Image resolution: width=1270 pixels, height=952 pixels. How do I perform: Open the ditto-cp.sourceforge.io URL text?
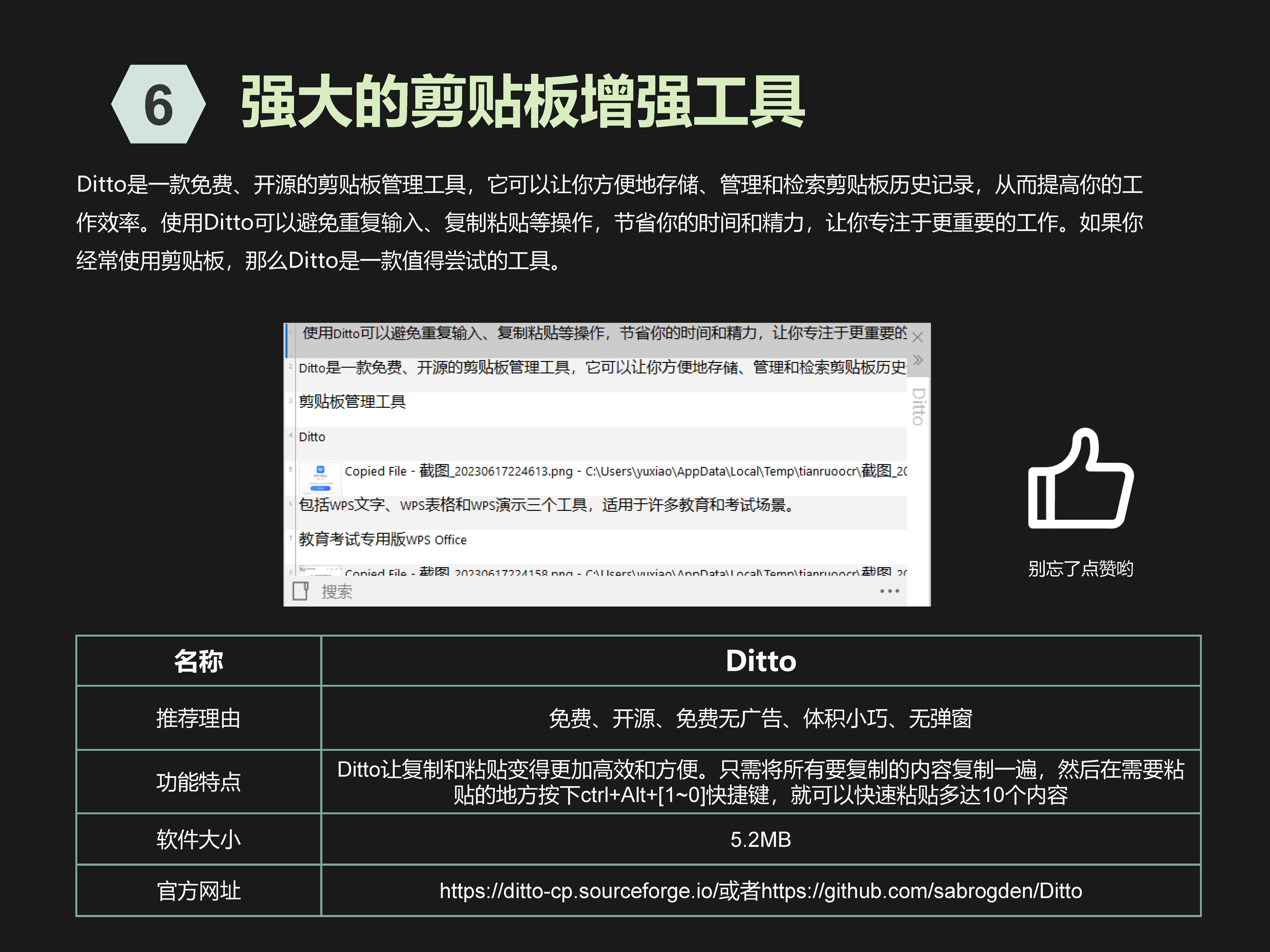tap(579, 891)
